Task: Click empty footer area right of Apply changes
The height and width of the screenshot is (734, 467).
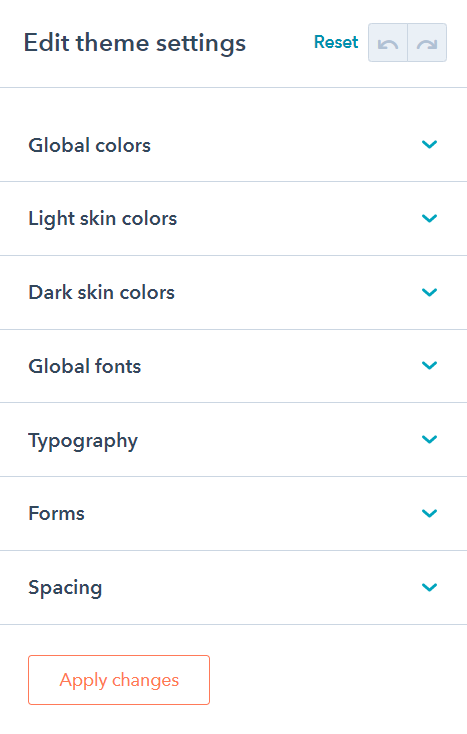Action: click(338, 680)
